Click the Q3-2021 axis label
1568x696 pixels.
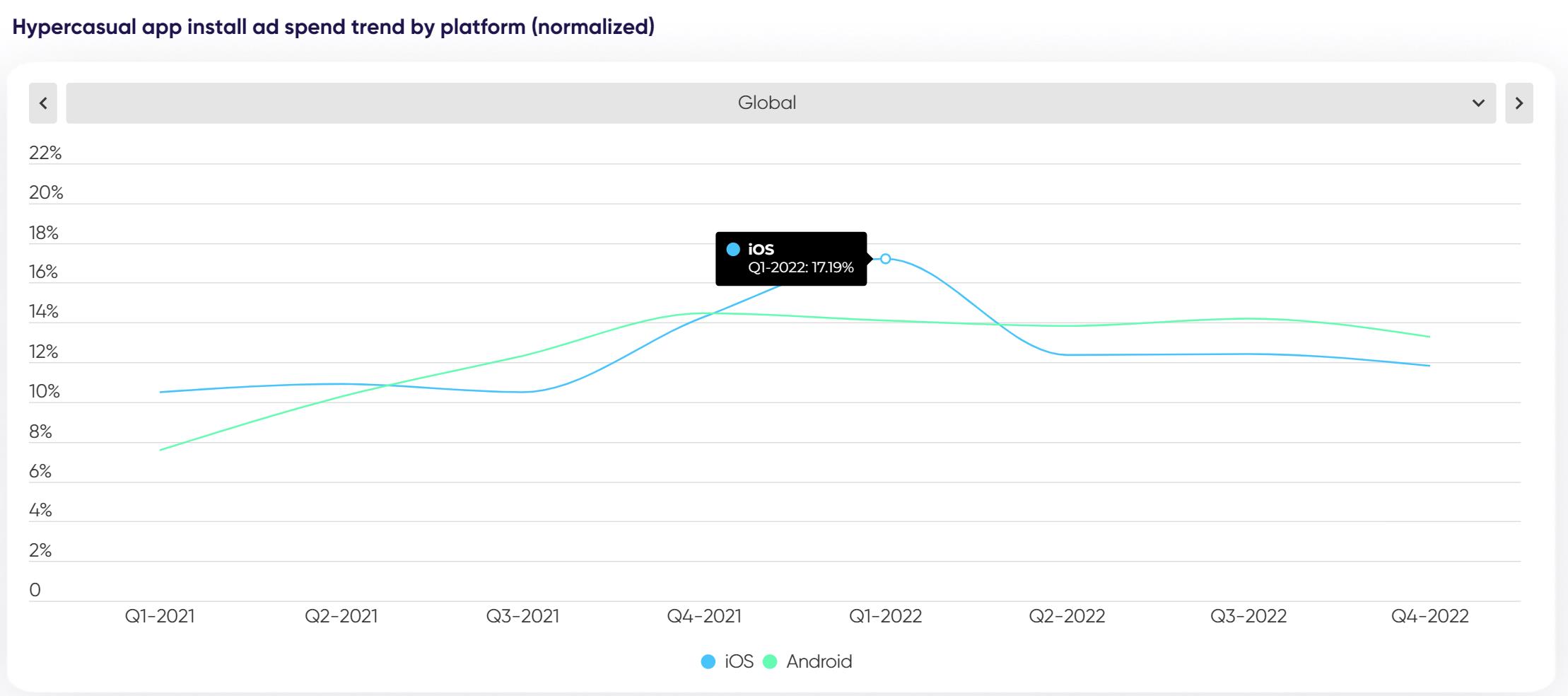click(522, 616)
